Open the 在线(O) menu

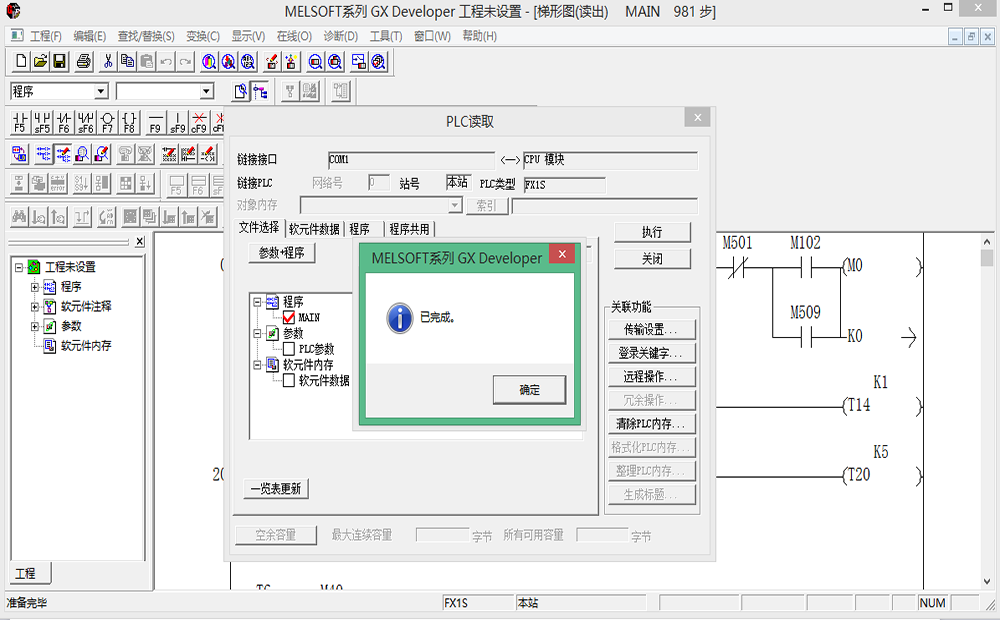(294, 36)
